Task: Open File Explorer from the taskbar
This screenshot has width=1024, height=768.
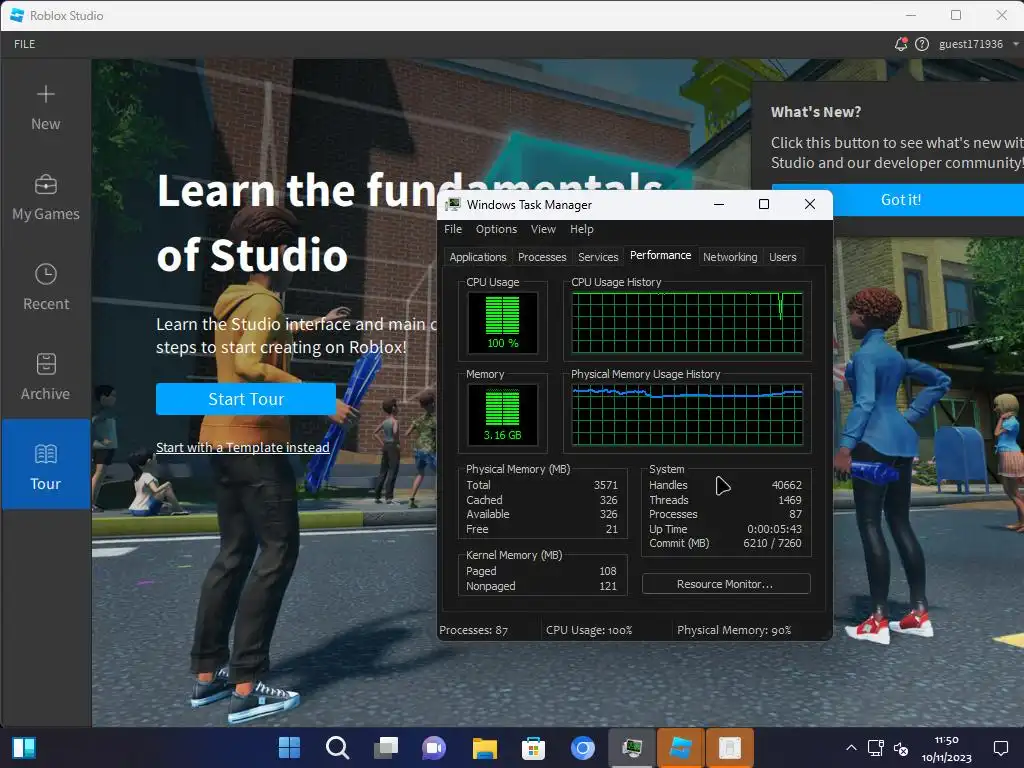Action: (x=485, y=747)
